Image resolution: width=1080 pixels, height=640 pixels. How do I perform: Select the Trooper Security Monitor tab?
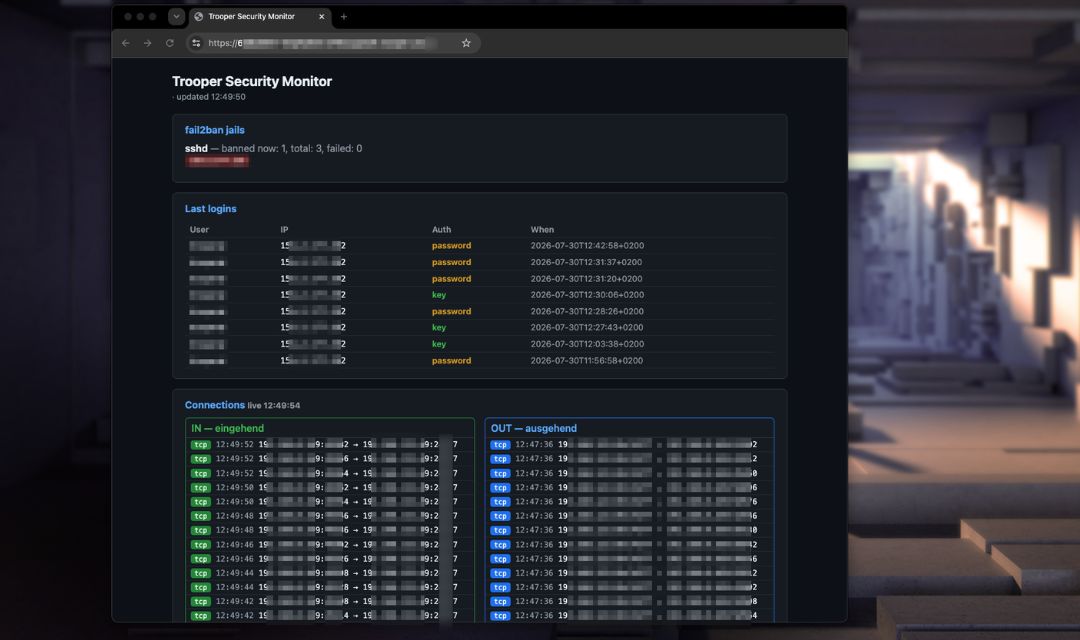pyautogui.click(x=260, y=17)
